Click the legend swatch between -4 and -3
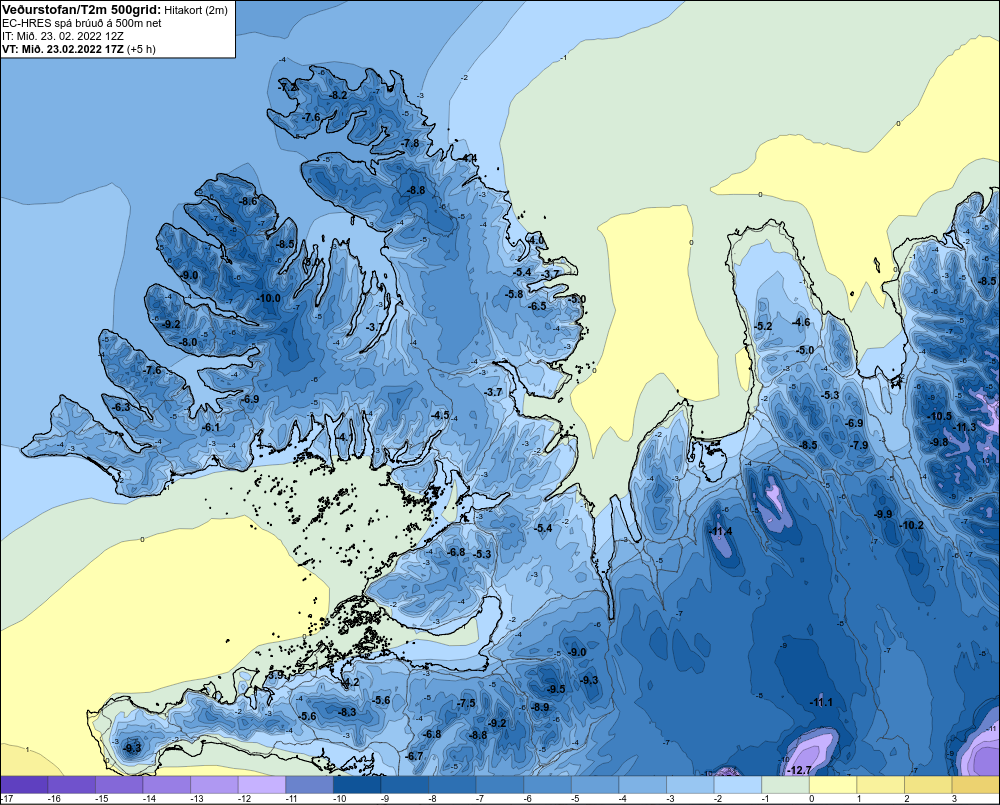1000x805 pixels. pos(643,785)
